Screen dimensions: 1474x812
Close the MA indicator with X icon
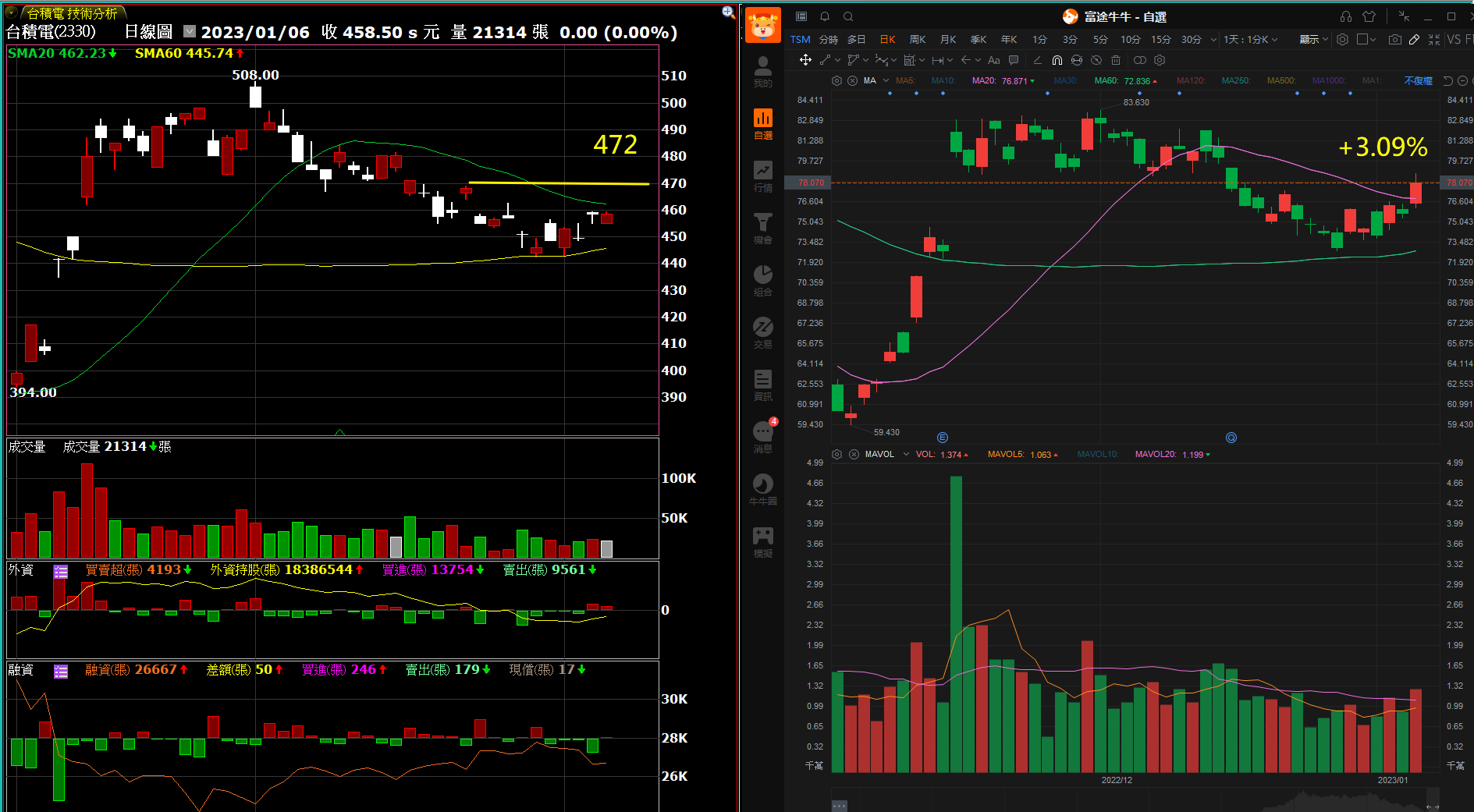pos(852,80)
